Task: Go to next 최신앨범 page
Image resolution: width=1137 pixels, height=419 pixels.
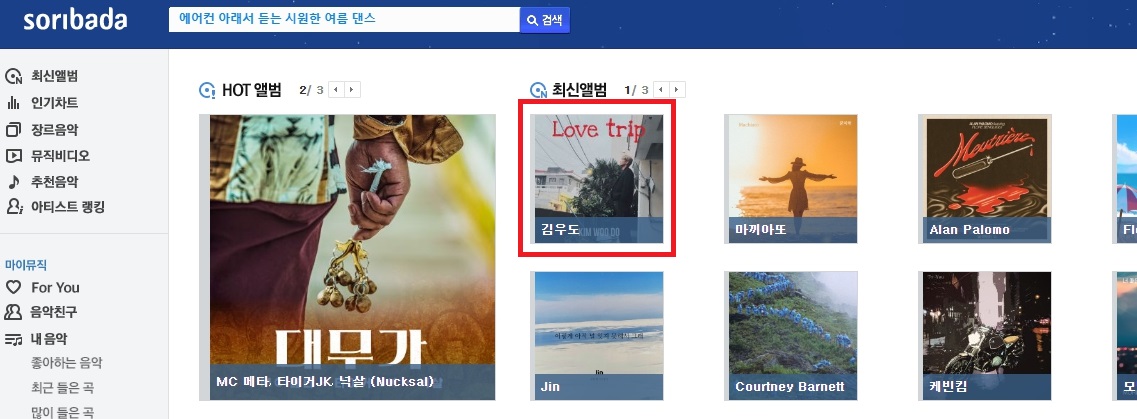Action: 677,90
